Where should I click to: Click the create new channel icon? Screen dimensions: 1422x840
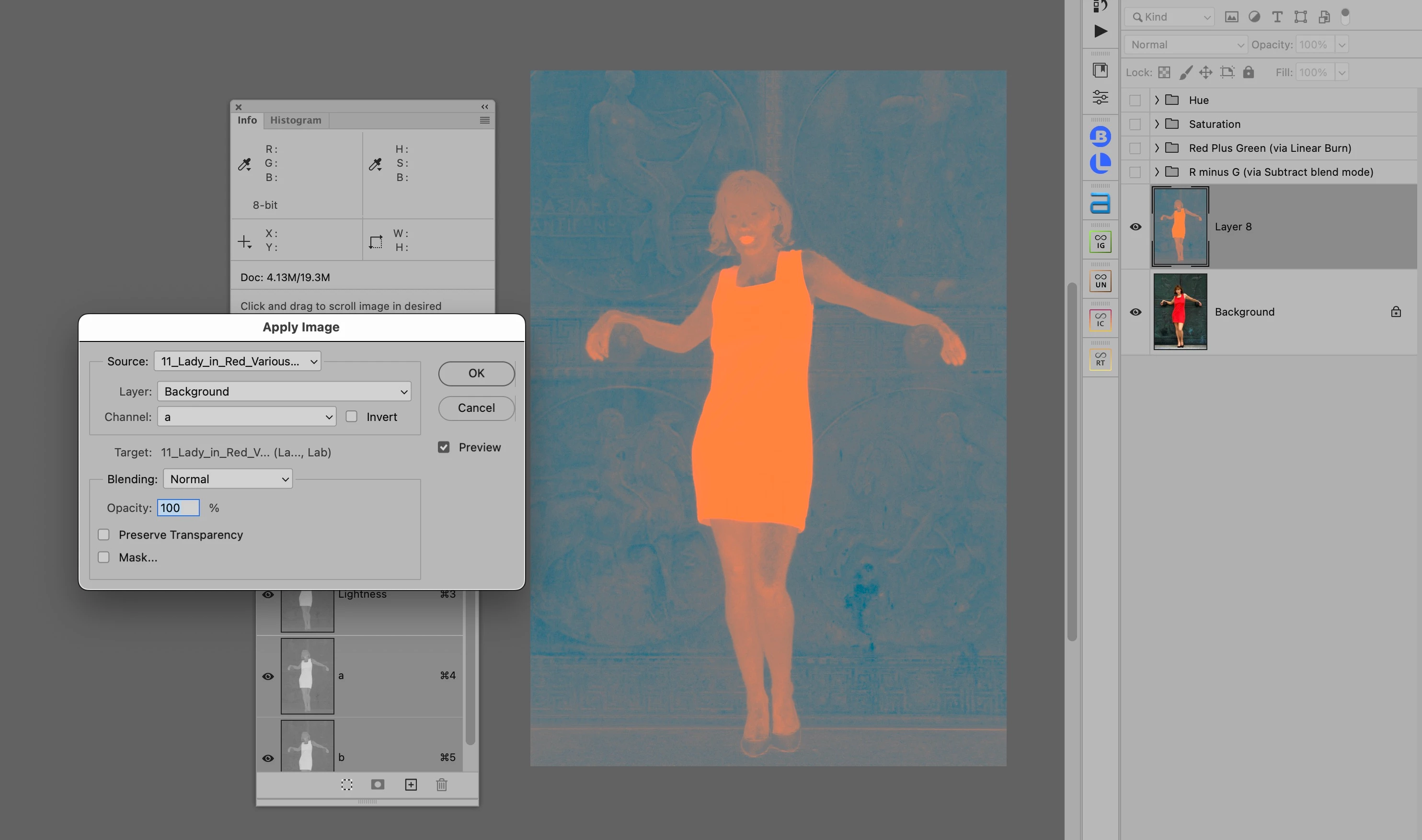[411, 784]
